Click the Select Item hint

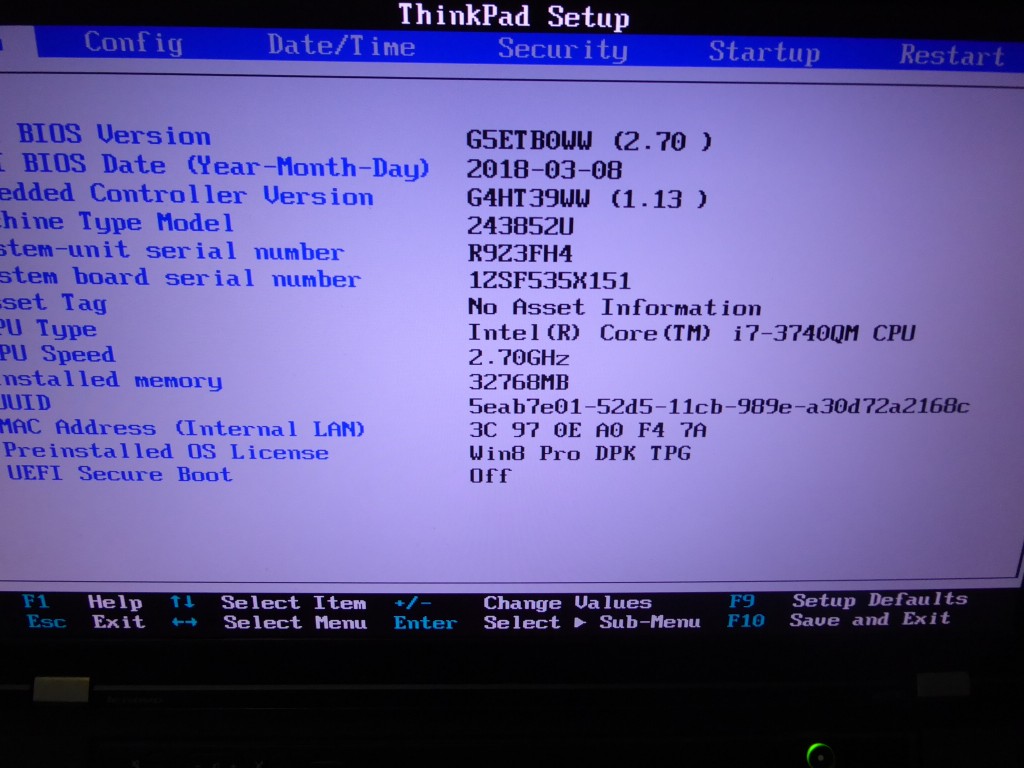293,602
